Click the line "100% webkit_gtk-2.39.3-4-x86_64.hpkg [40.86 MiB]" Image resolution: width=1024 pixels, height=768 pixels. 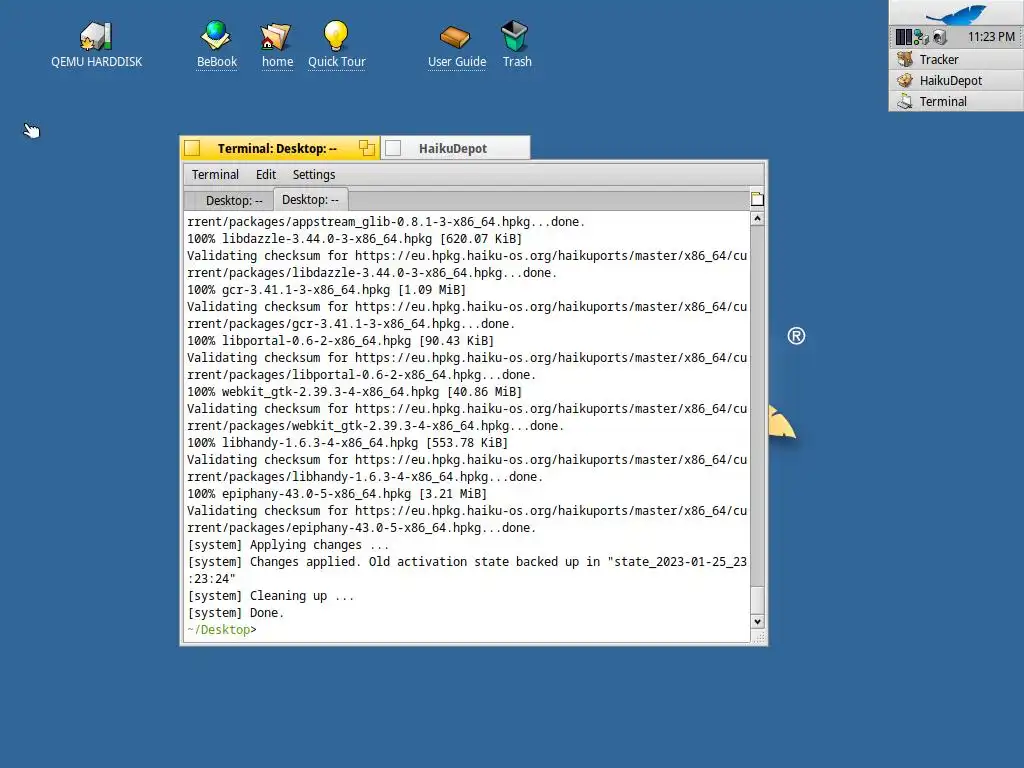point(355,392)
